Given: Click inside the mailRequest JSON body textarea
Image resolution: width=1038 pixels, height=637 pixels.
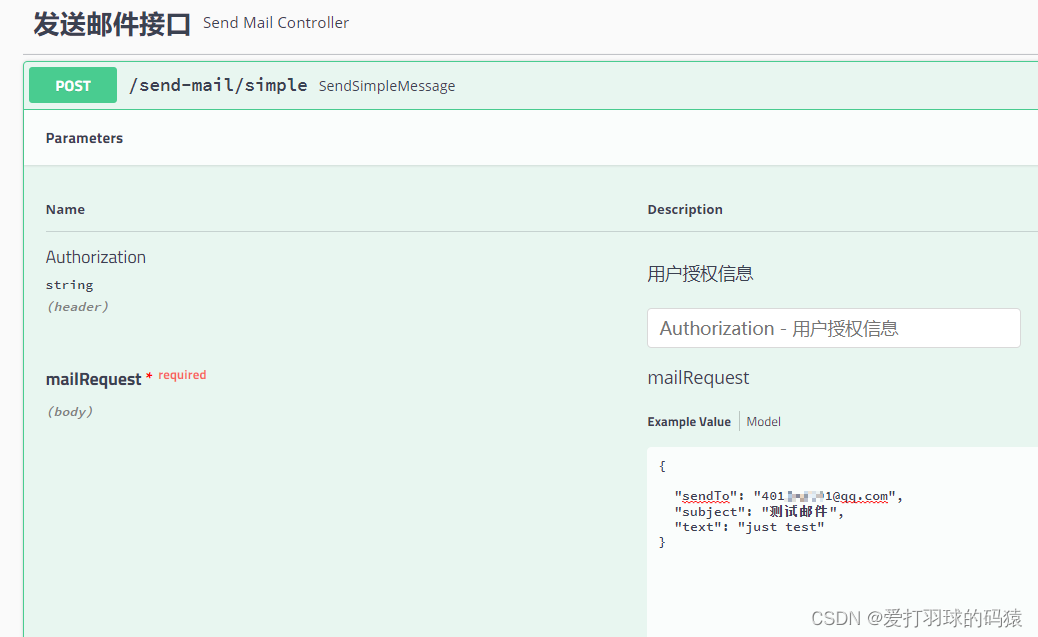Looking at the screenshot, I should coord(840,580).
